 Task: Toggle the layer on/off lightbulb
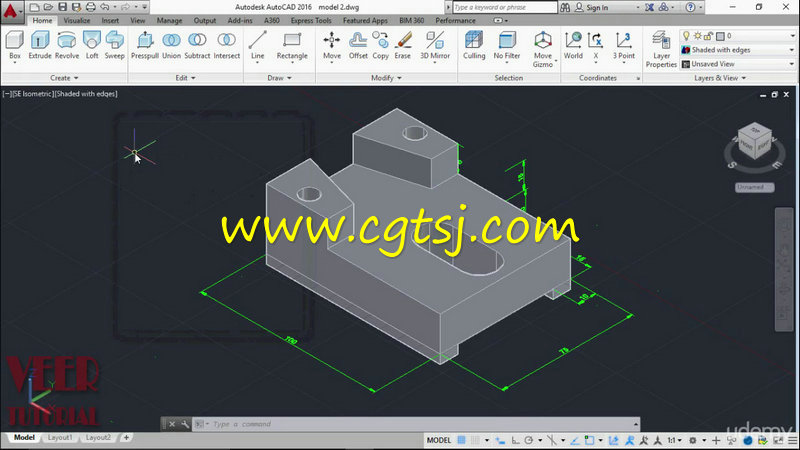(686, 36)
